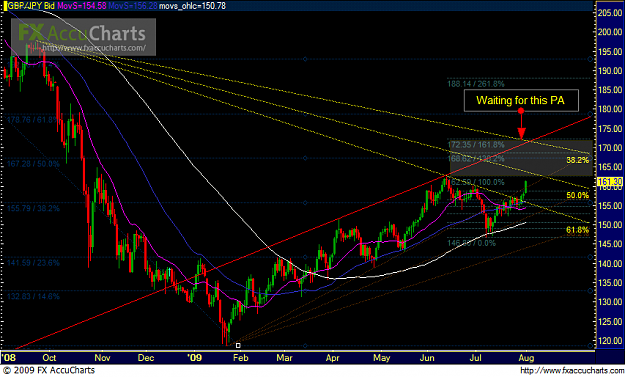Select the 172.35 / 161.8% extension label
Viewport: 625px width, 377px height.
click(x=476, y=145)
